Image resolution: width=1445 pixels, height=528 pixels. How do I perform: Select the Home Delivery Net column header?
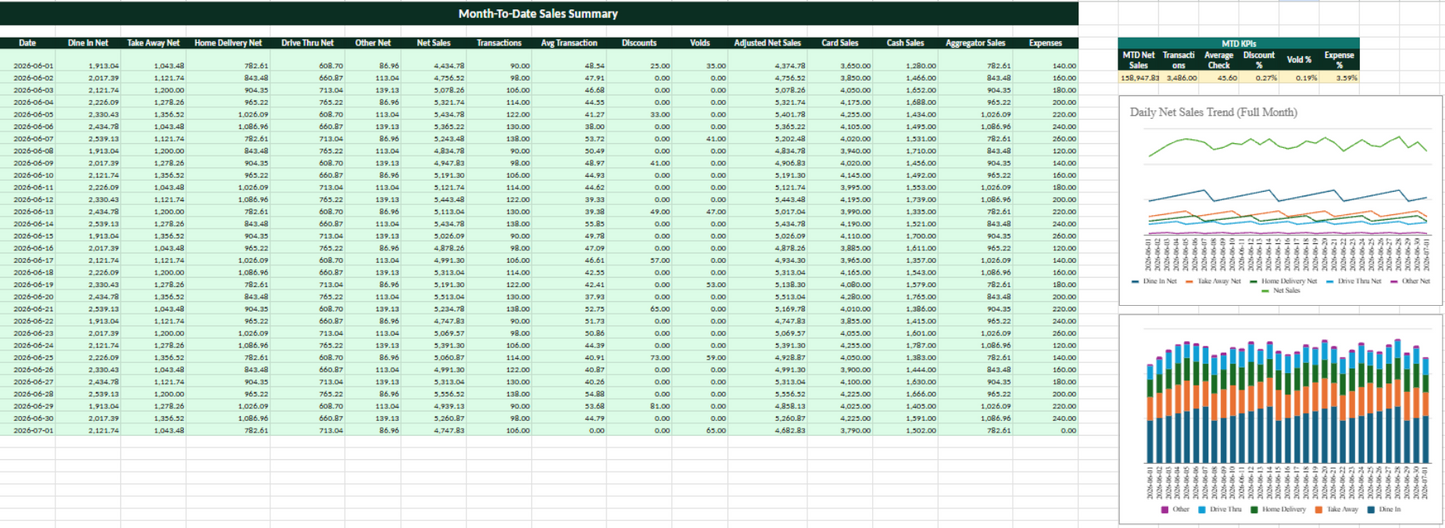[x=228, y=43]
